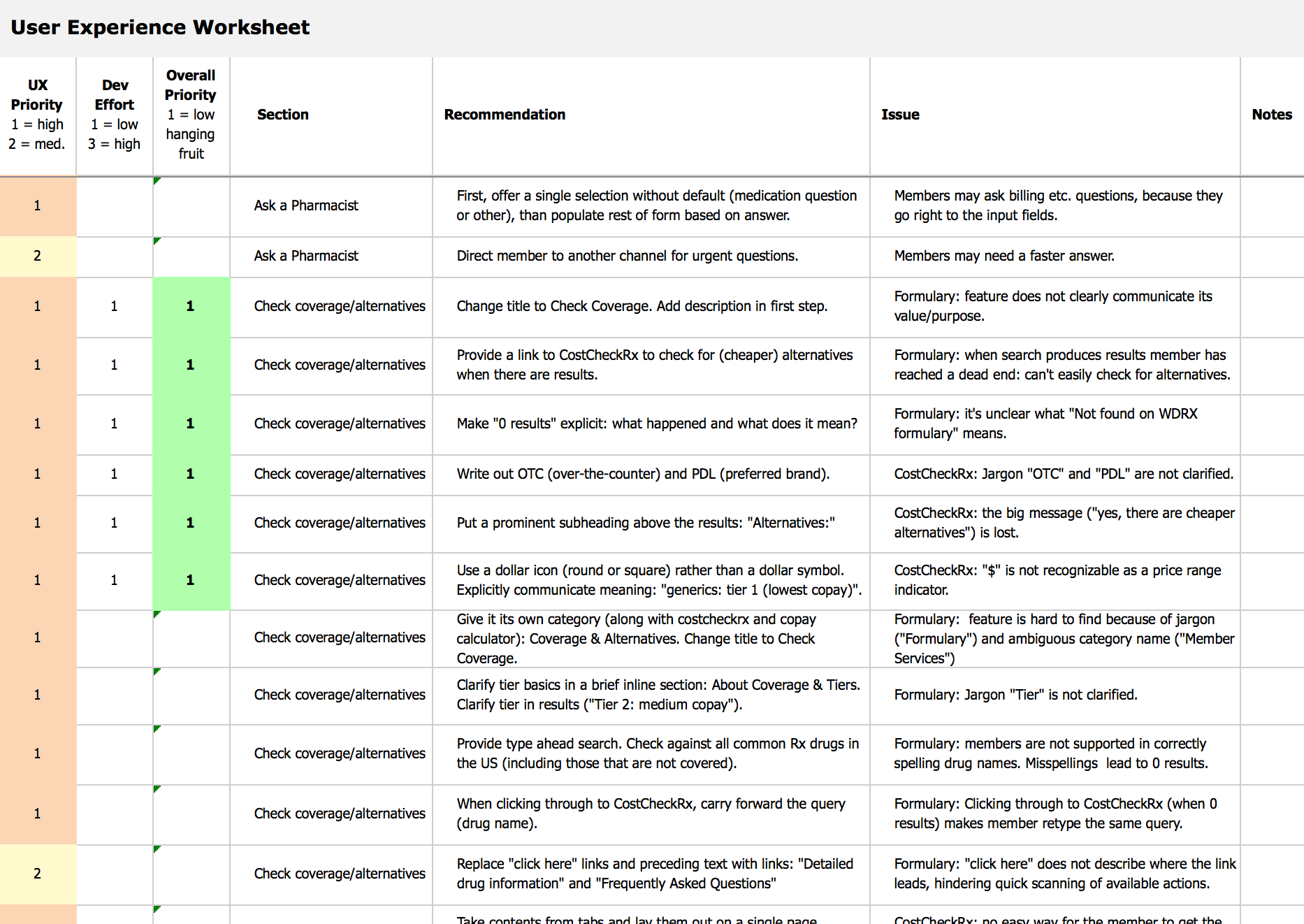Click the 'Change title to Check Coverage' recommendation
This screenshot has height=924, width=1304.
click(642, 306)
